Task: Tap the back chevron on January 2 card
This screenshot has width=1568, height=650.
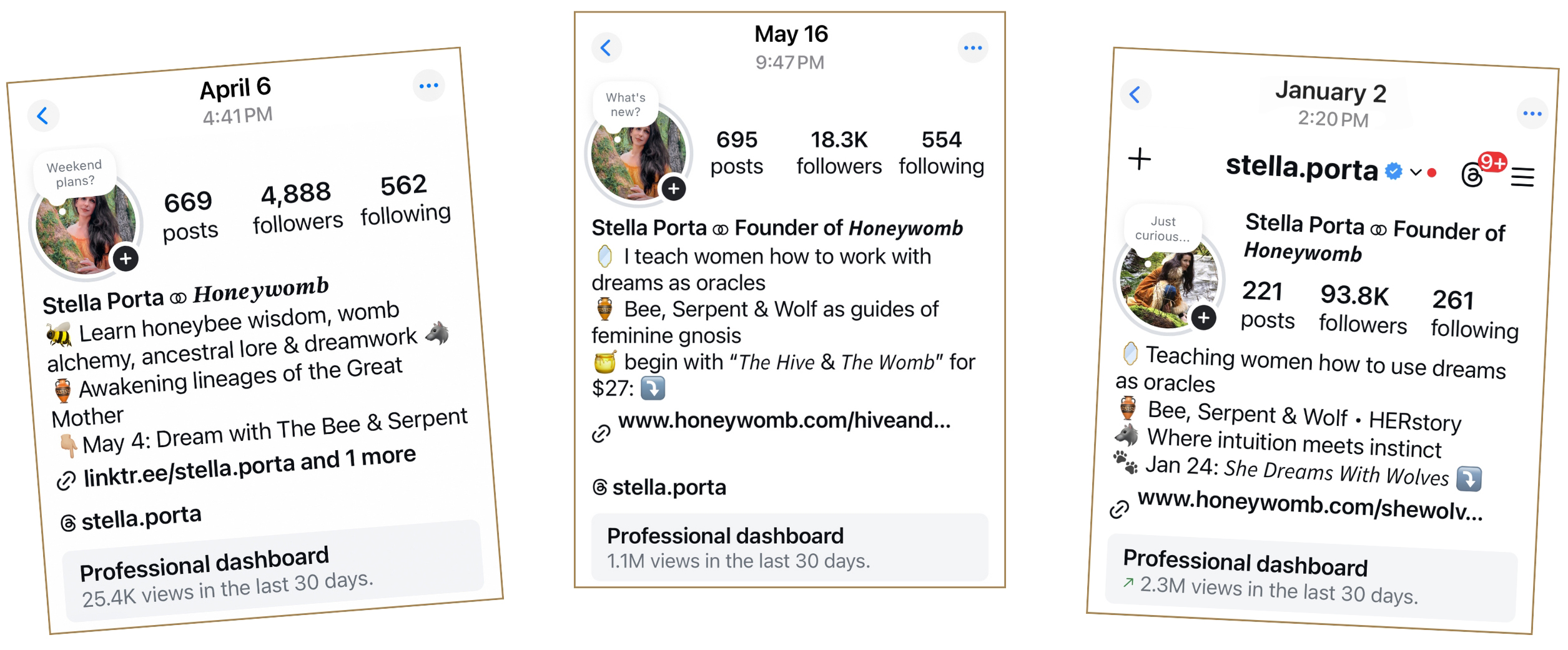Action: point(1135,95)
